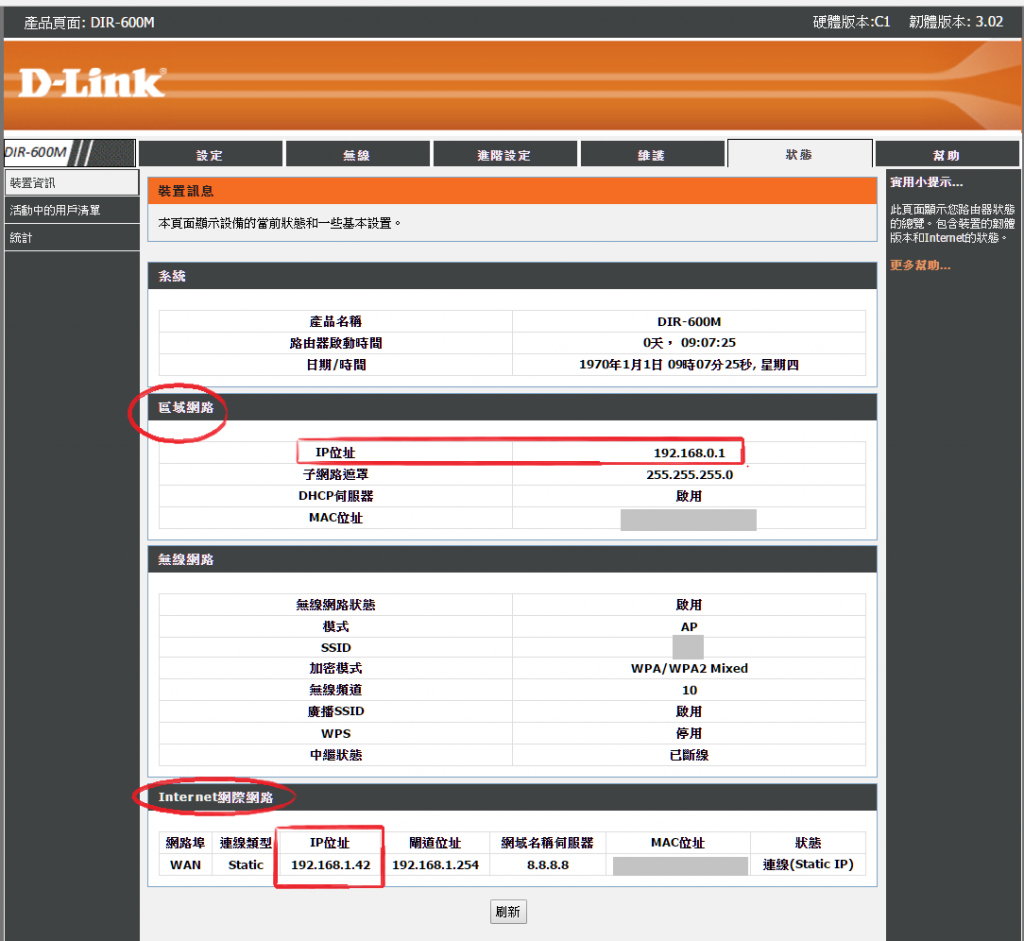Click the uptime value 0天, 09:07:25

tap(689, 343)
